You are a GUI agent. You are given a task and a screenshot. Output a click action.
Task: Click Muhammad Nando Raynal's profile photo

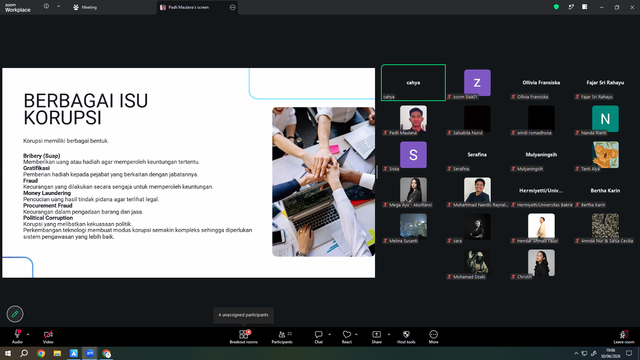click(477, 191)
